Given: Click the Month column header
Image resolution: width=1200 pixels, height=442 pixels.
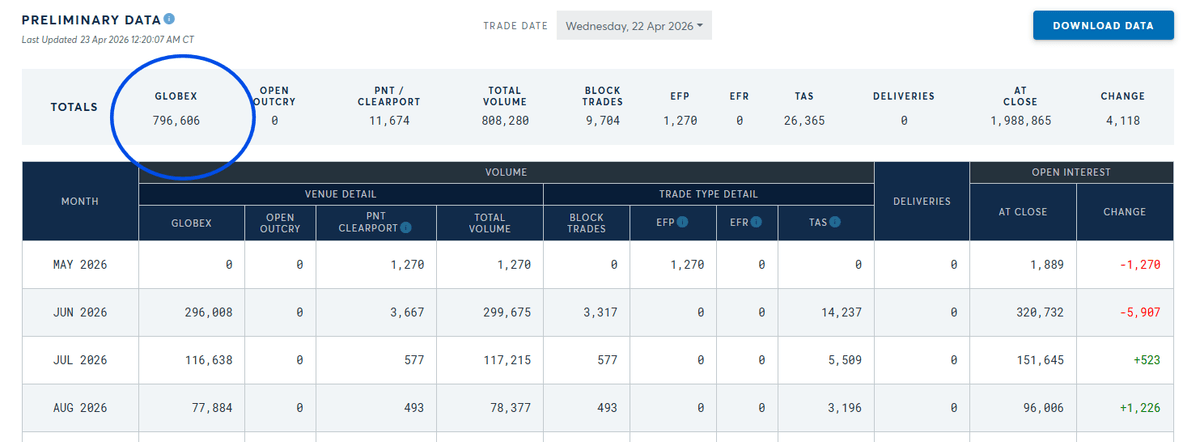Looking at the screenshot, I should (x=80, y=202).
